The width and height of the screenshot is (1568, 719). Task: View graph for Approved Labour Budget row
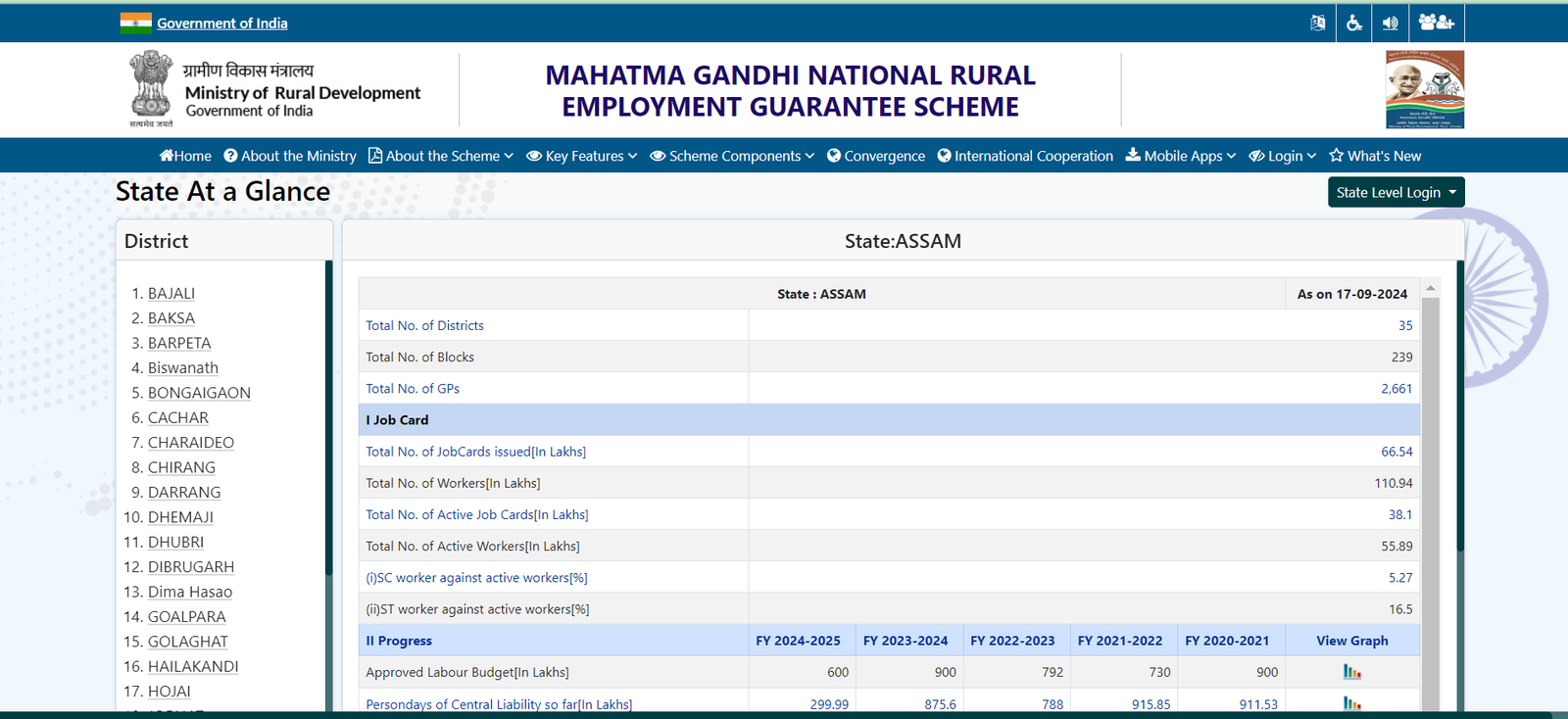[x=1352, y=672]
